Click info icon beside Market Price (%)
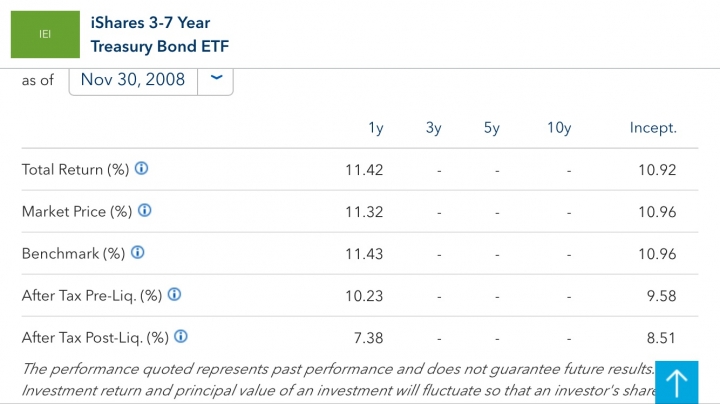Screen dimensions: 720x404 145,211
